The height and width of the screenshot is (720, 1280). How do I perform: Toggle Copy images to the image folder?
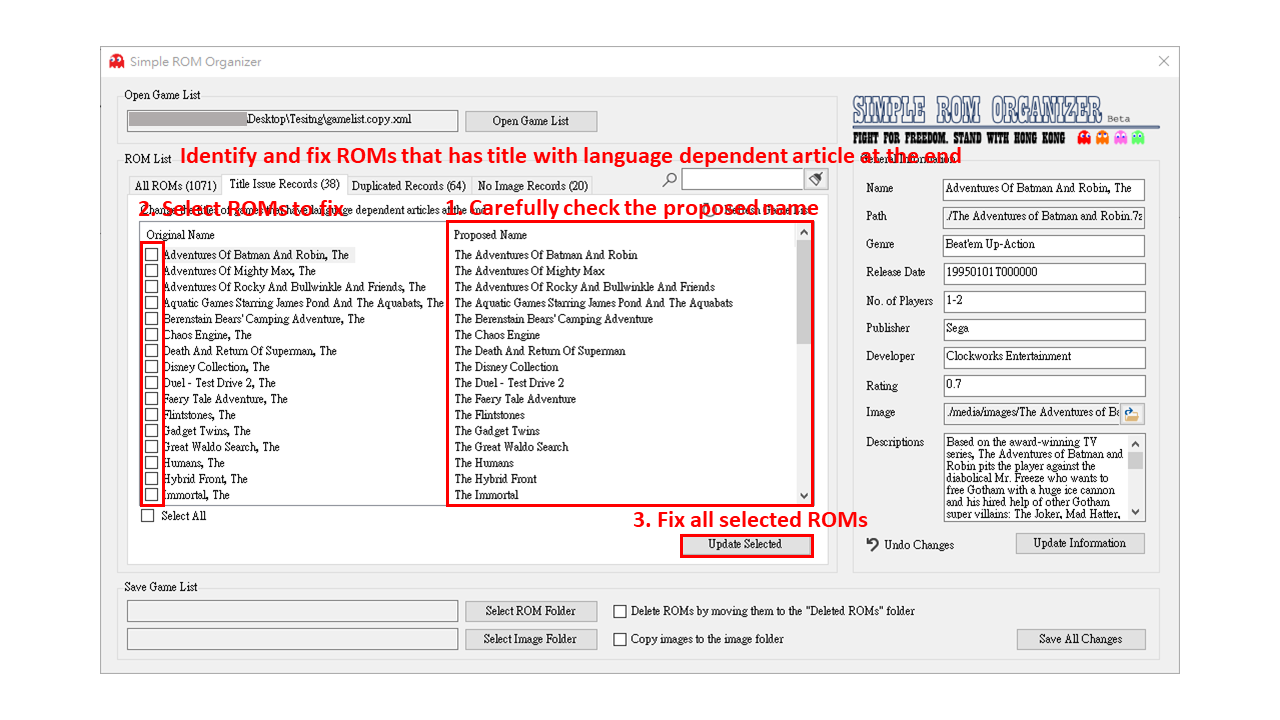point(620,639)
